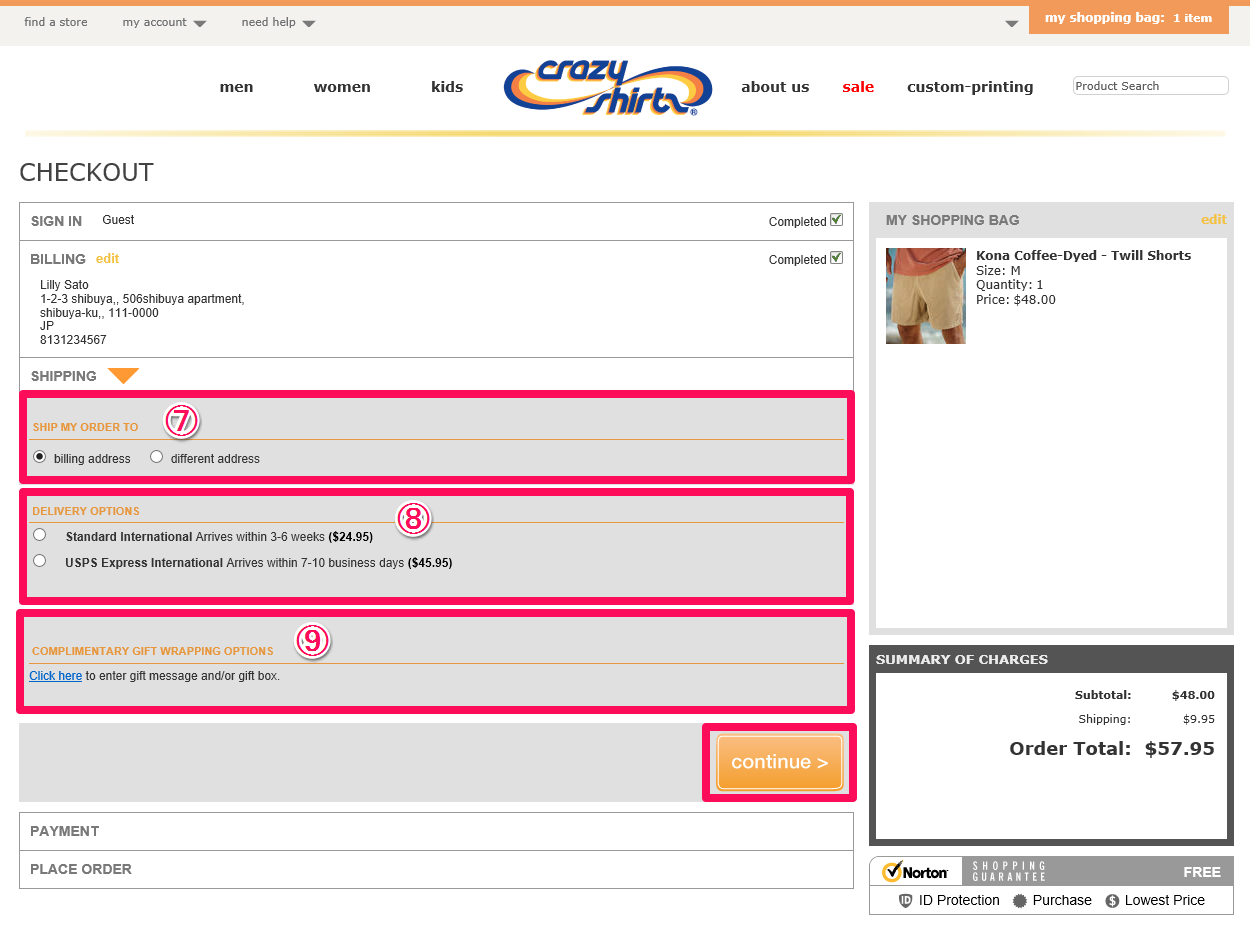This screenshot has width=1250, height=925.
Task: Click the find a store link
Action: coord(56,22)
